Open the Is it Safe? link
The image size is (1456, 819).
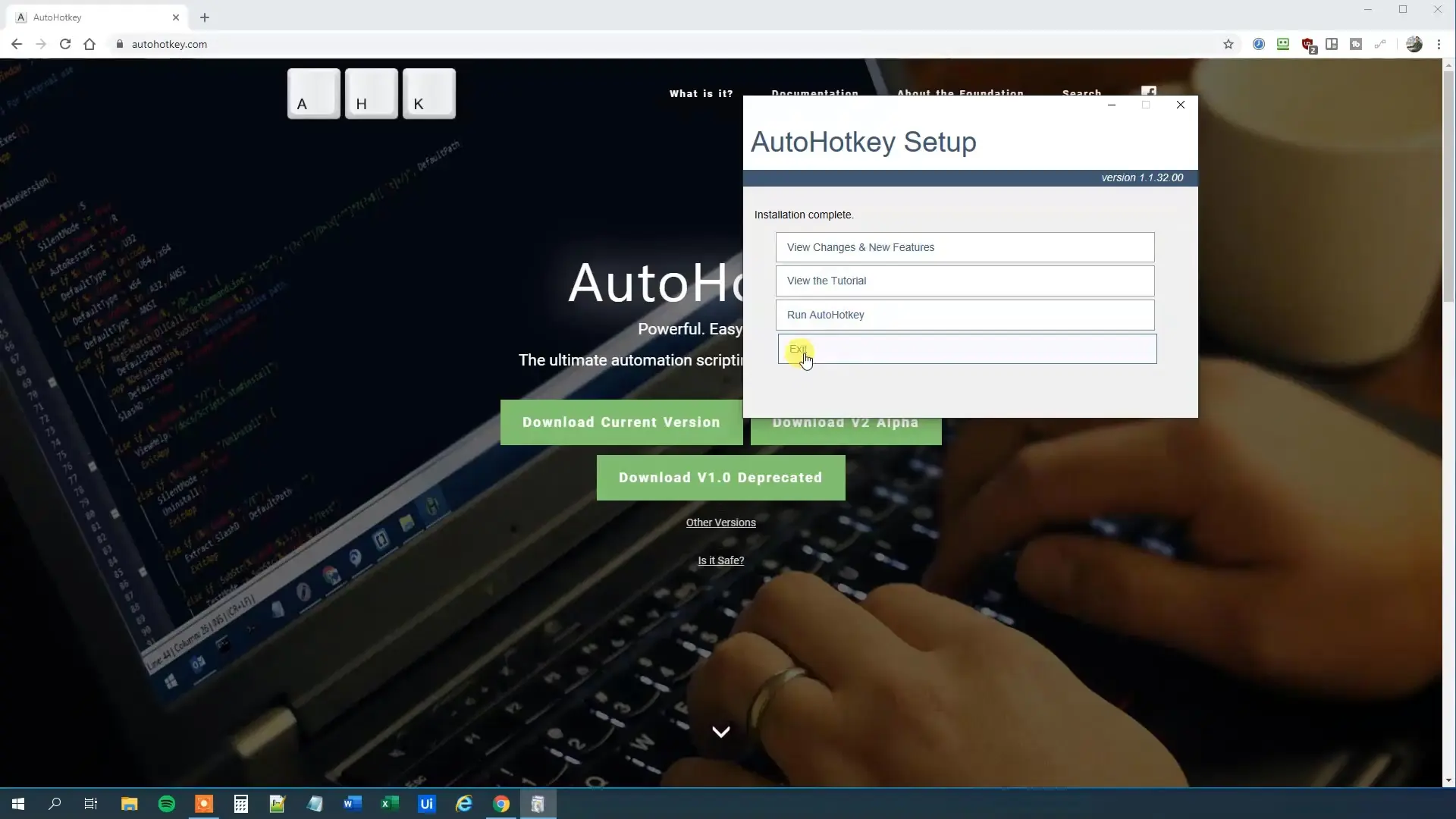point(720,560)
